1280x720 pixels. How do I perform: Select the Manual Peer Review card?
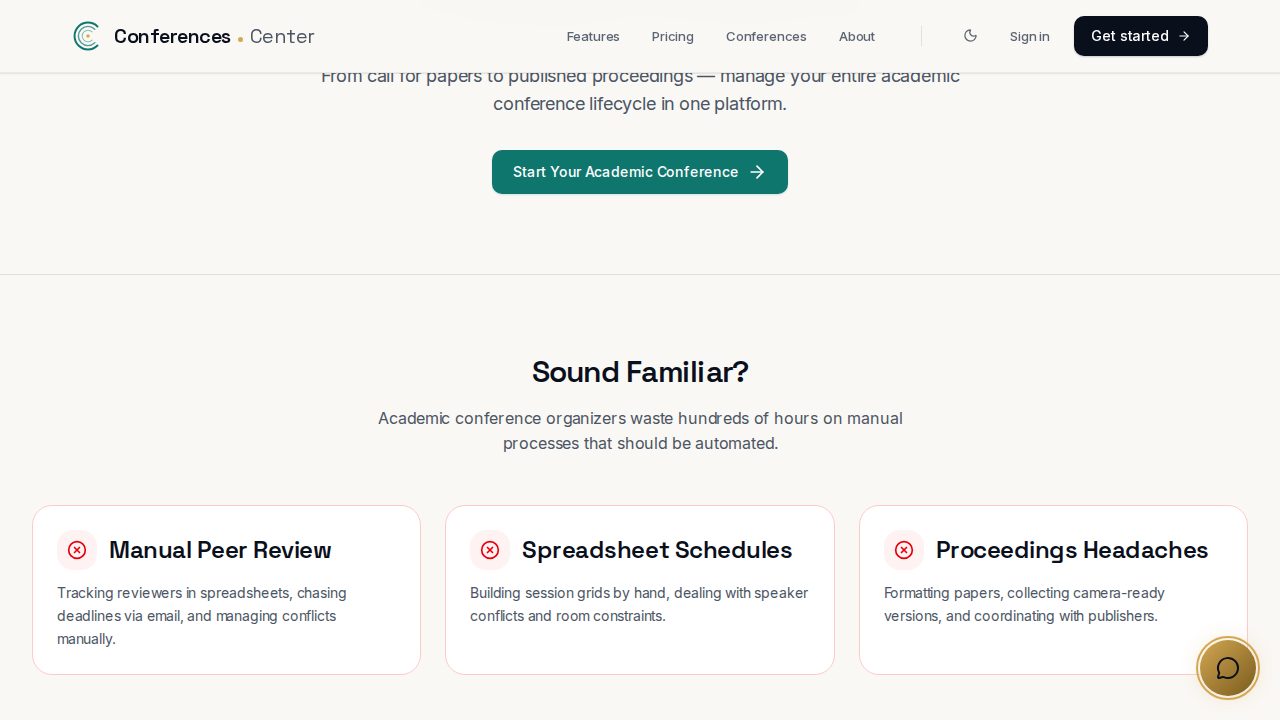click(x=227, y=590)
